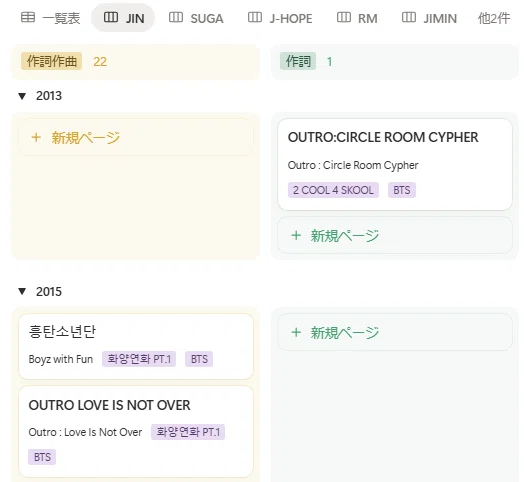Image resolution: width=524 pixels, height=482 pixels.
Task: Click the 作詞 column label
Action: (298, 61)
